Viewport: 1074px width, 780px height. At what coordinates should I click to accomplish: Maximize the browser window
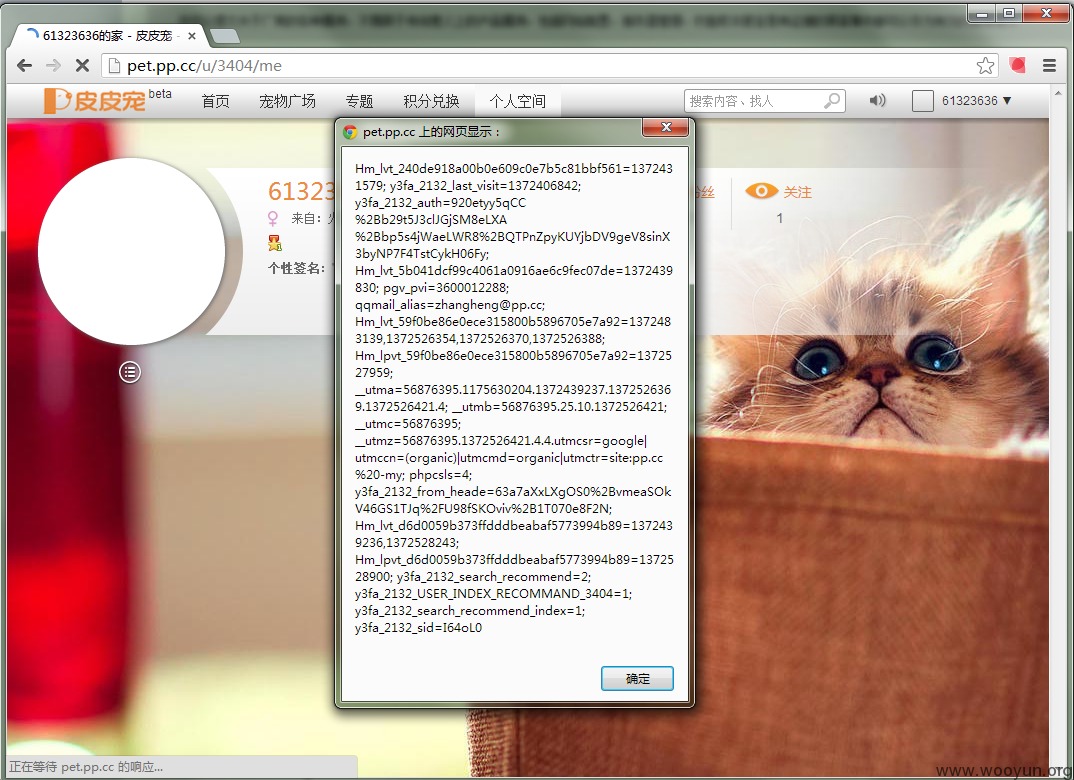coord(1009,12)
